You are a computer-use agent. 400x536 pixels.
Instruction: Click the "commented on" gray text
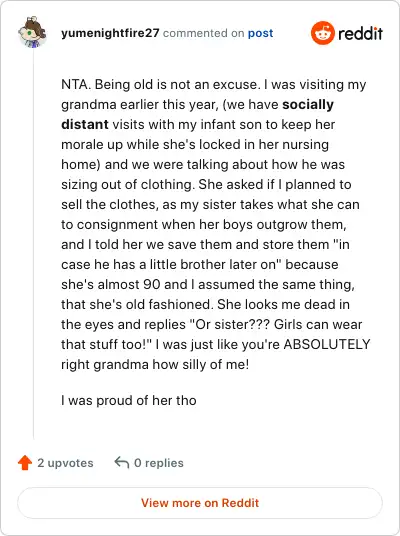[x=203, y=33]
